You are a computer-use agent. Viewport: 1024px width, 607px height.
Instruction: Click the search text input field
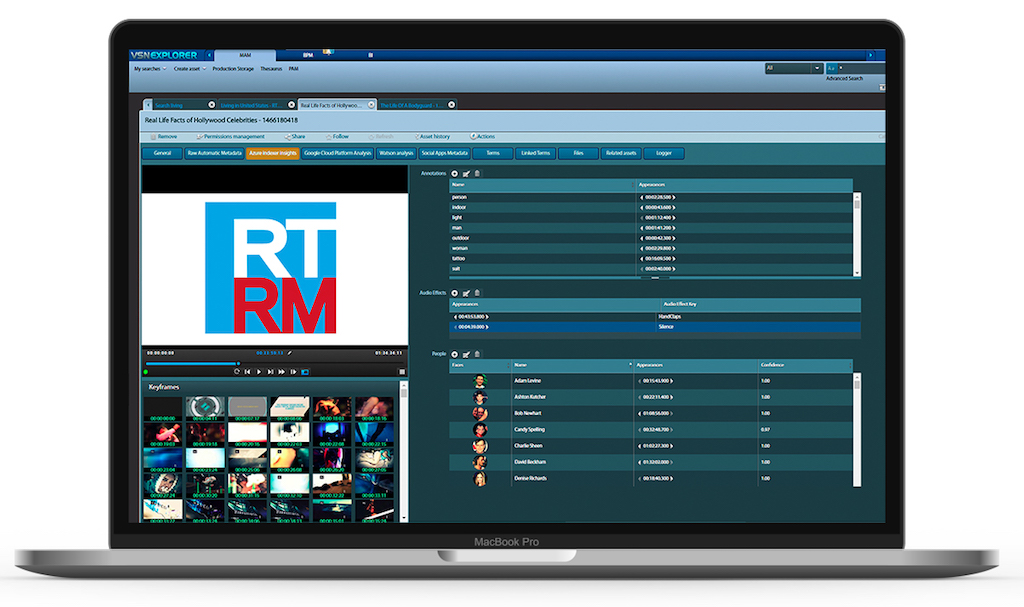pyautogui.click(x=861, y=68)
